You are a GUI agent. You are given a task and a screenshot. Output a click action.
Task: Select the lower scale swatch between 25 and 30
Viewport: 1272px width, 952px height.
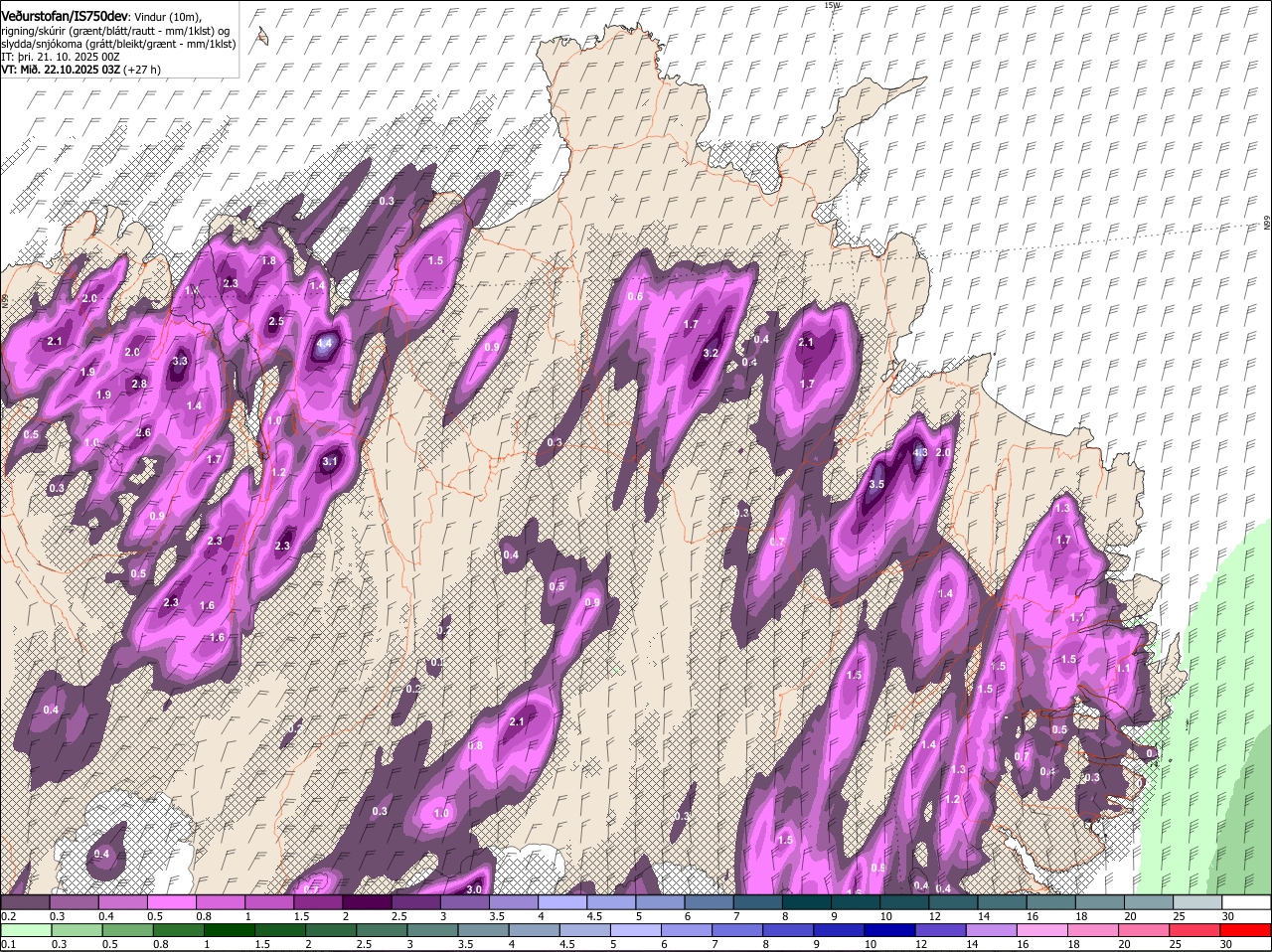point(1196,930)
